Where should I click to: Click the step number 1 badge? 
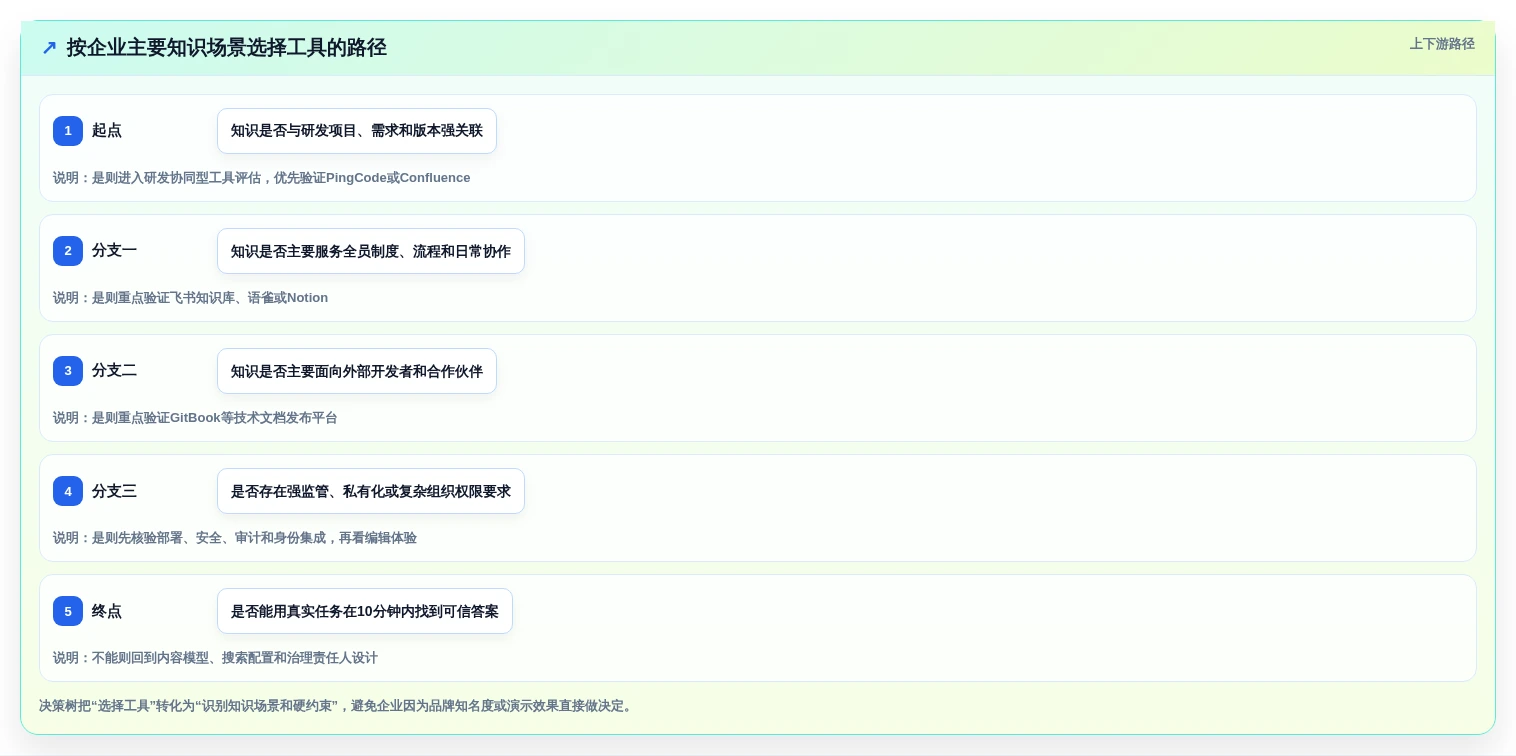click(68, 131)
